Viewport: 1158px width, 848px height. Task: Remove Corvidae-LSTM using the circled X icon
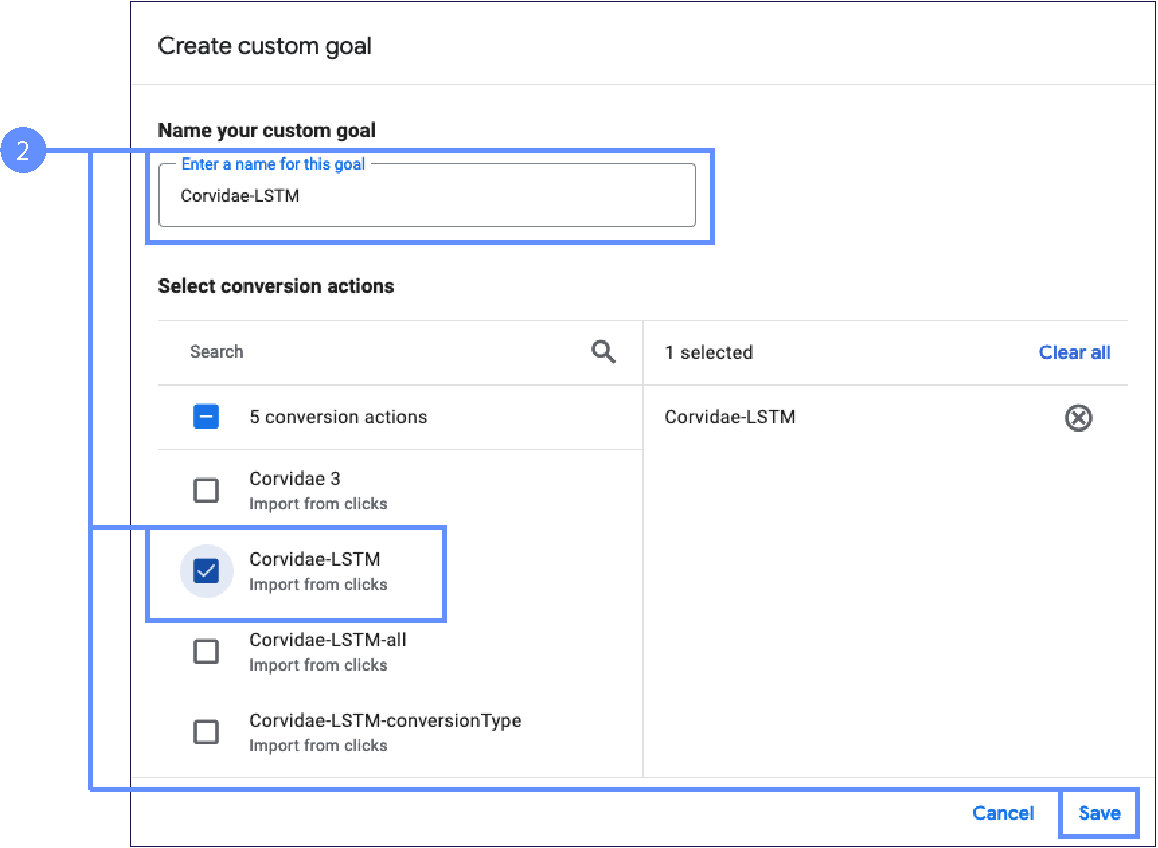coord(1078,418)
